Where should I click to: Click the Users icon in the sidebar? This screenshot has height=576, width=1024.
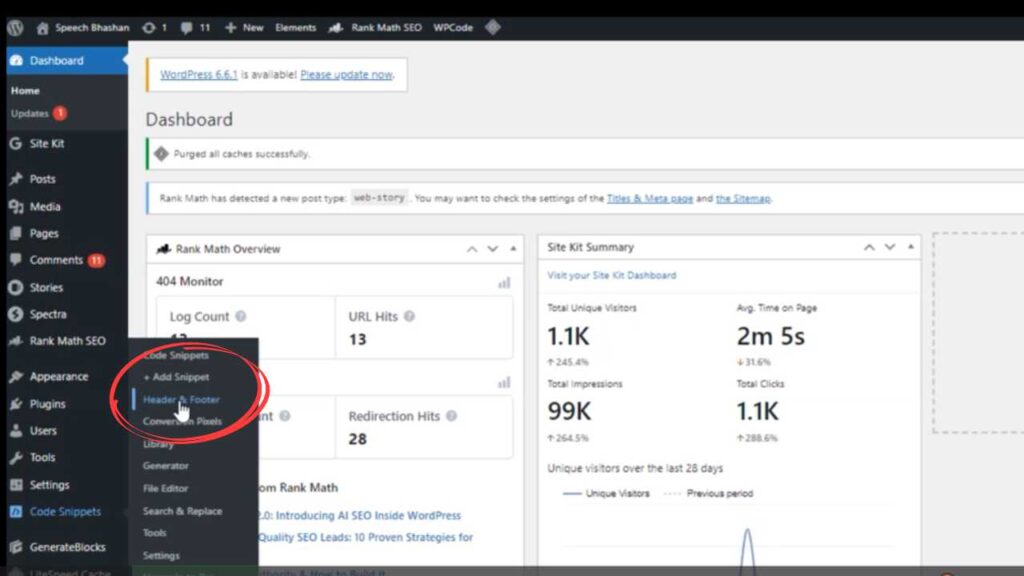pyautogui.click(x=16, y=431)
